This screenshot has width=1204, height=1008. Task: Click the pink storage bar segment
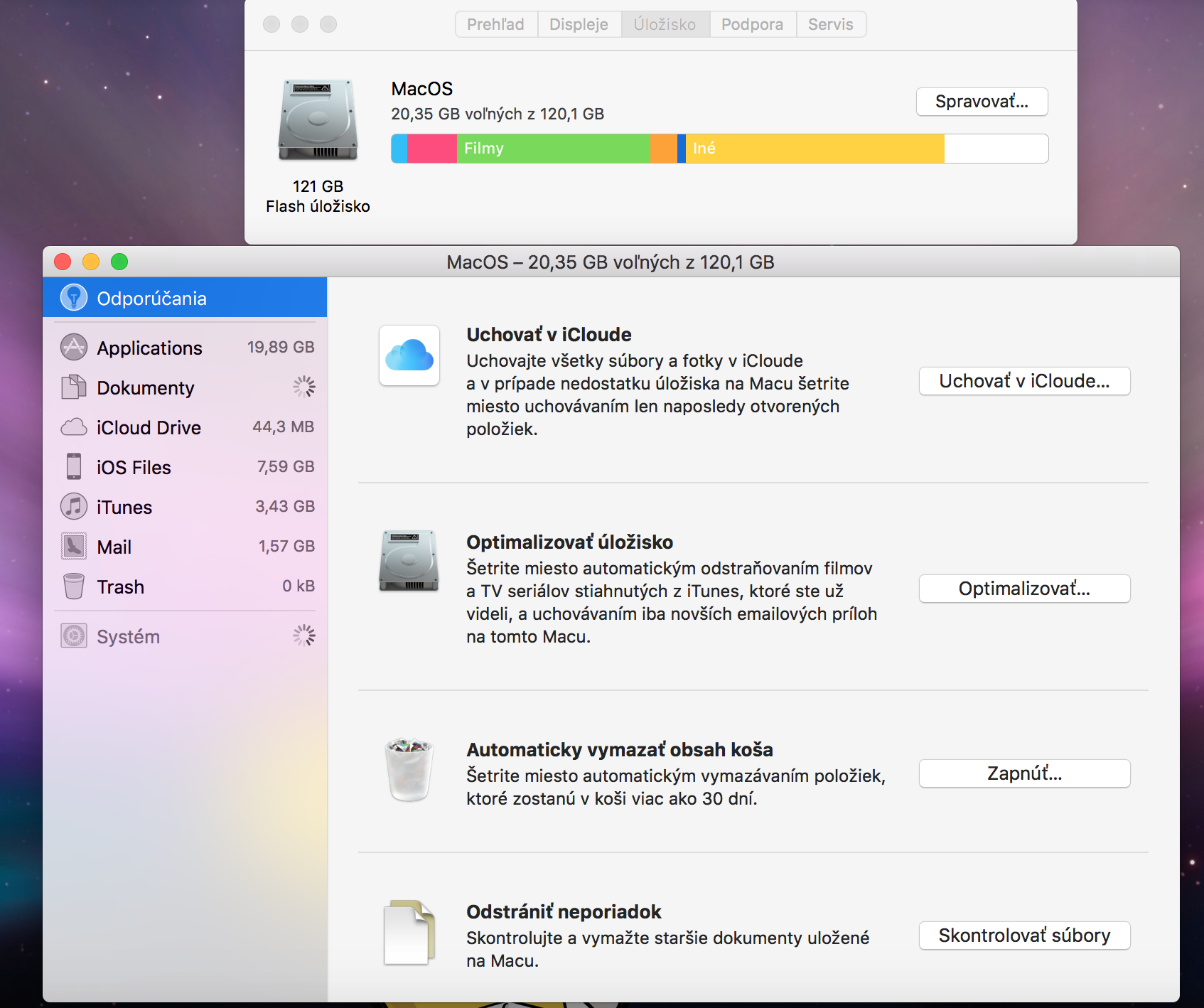click(432, 149)
